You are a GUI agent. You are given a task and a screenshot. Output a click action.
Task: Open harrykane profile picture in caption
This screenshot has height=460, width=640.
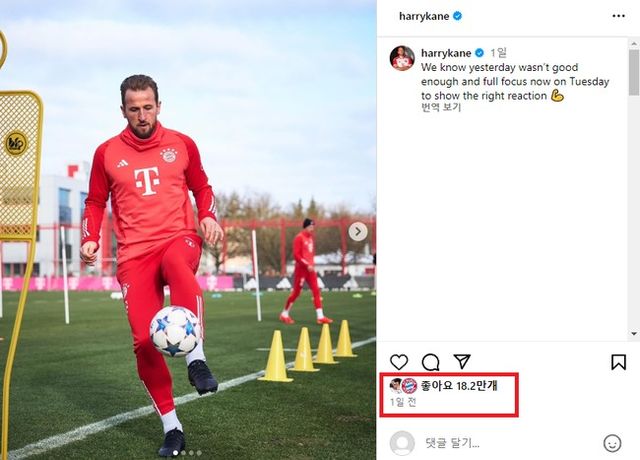click(402, 58)
